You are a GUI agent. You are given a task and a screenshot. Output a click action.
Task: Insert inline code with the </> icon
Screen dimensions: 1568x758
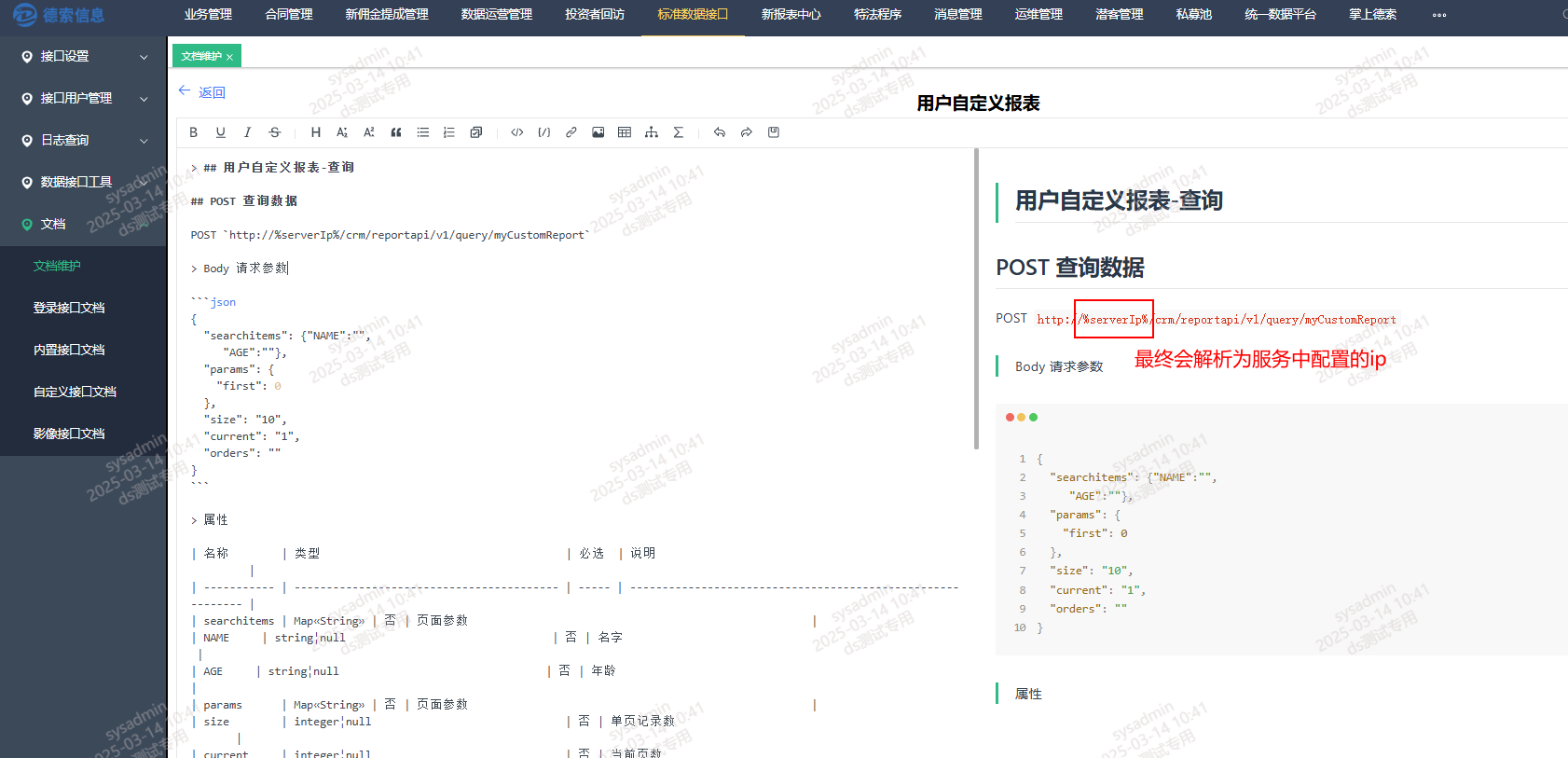[x=517, y=132]
